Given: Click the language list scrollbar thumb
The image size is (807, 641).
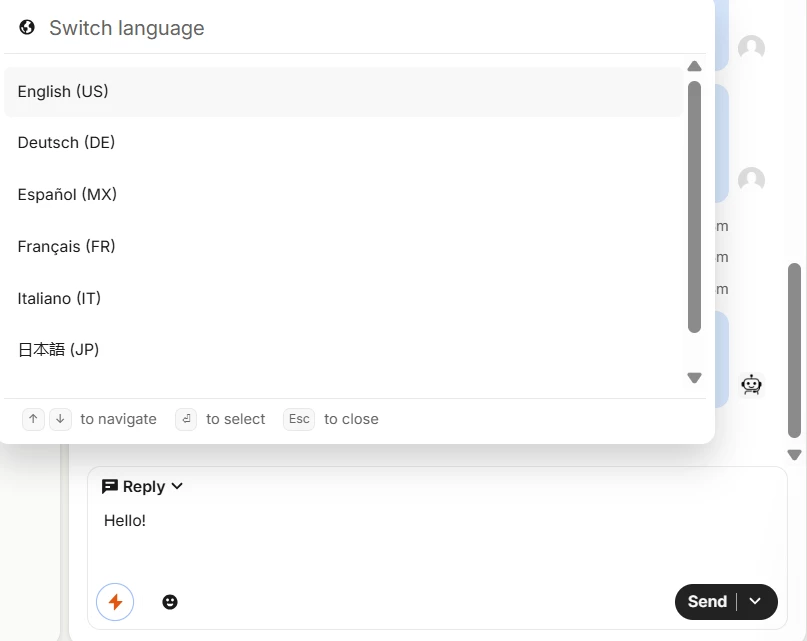Looking at the screenshot, I should tap(694, 207).
